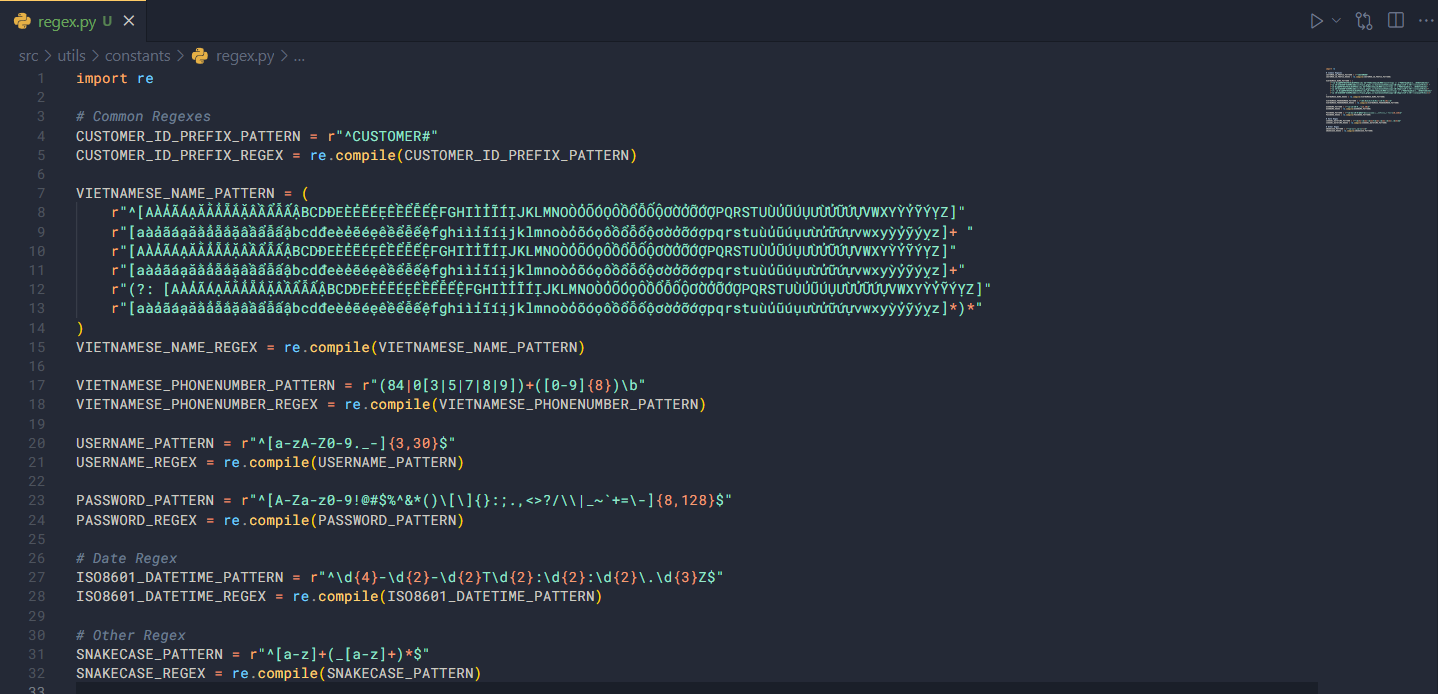Click the "# Date Regex" comment

[x=126, y=558]
